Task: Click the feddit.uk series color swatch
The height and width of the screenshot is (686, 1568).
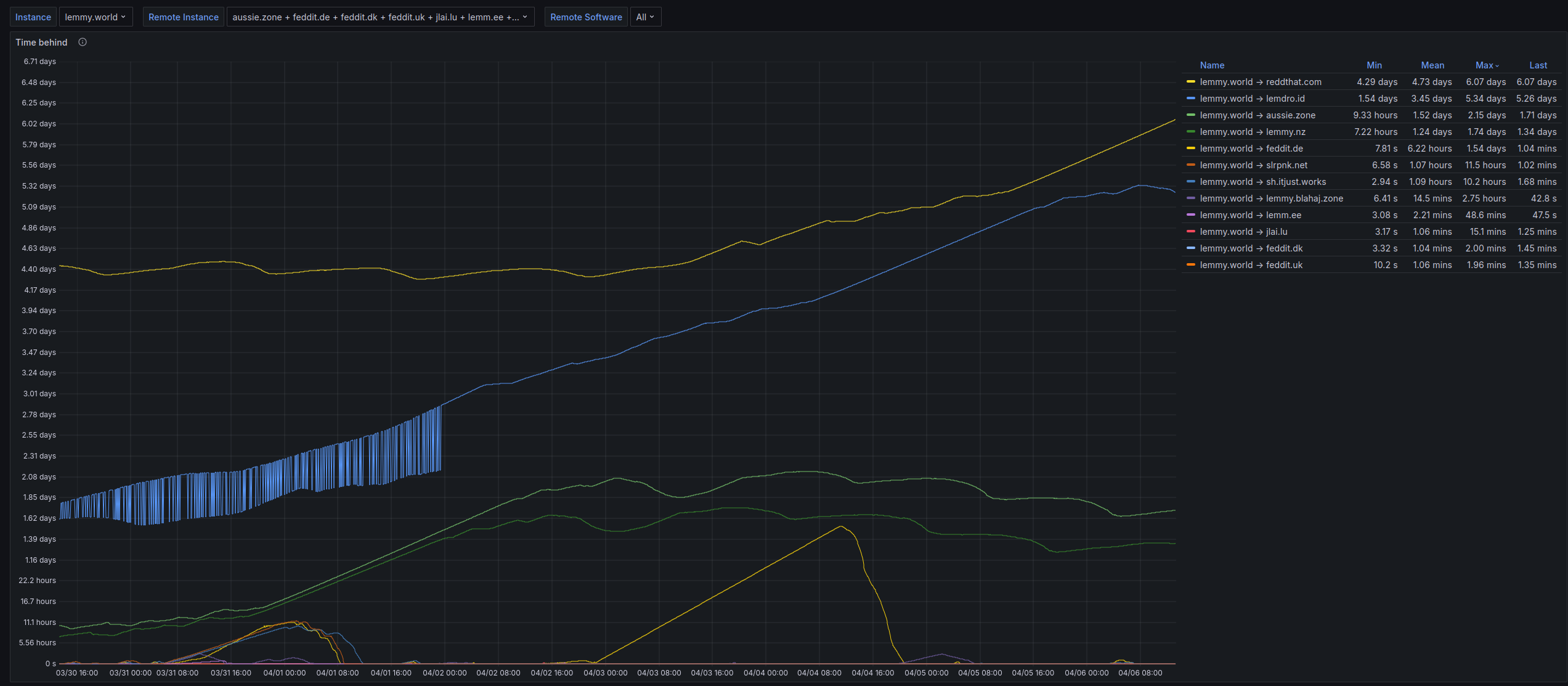Action: pos(1190,265)
